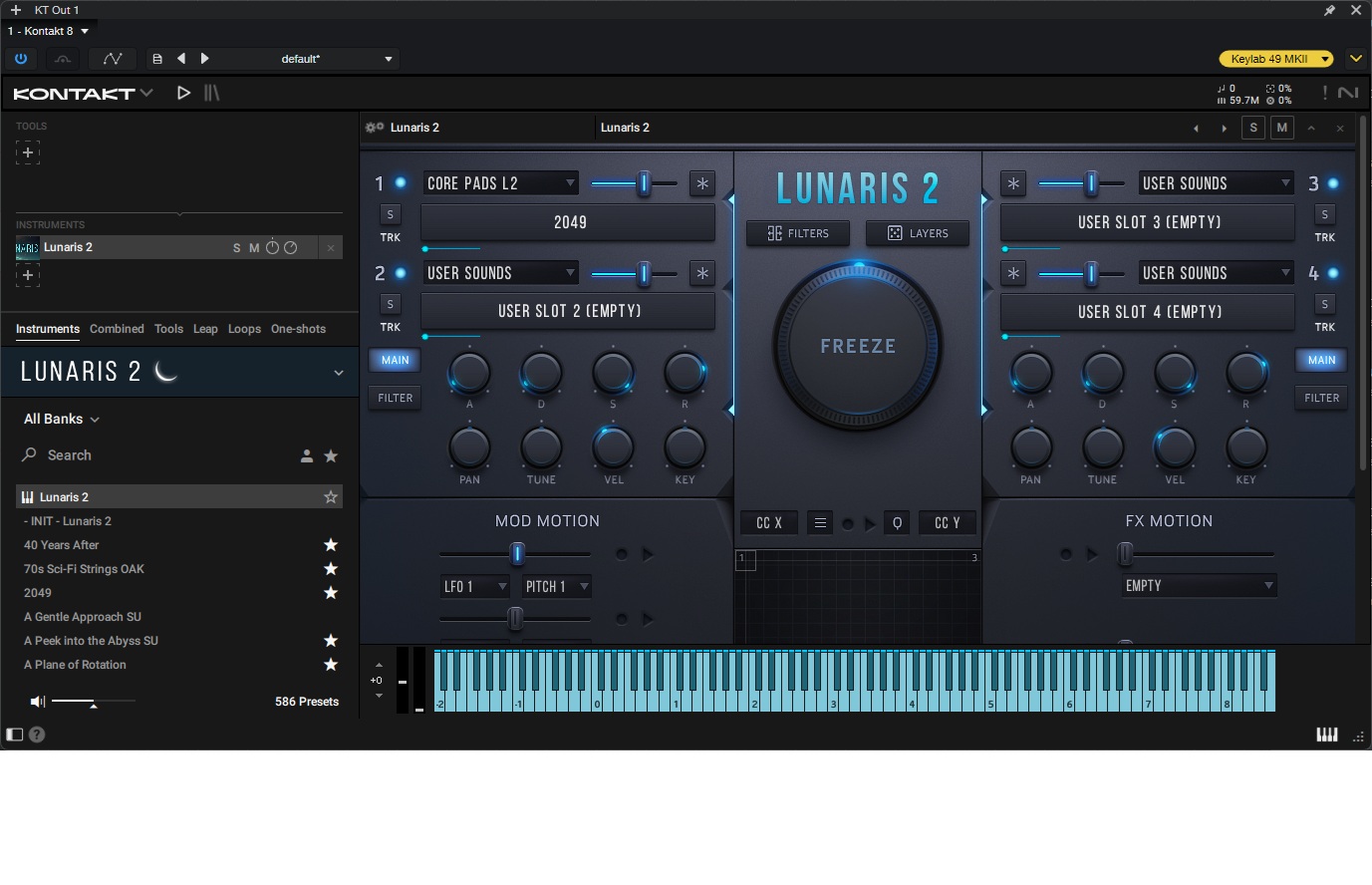Open the FILTERS page
This screenshot has width=1372, height=885.
[x=798, y=233]
